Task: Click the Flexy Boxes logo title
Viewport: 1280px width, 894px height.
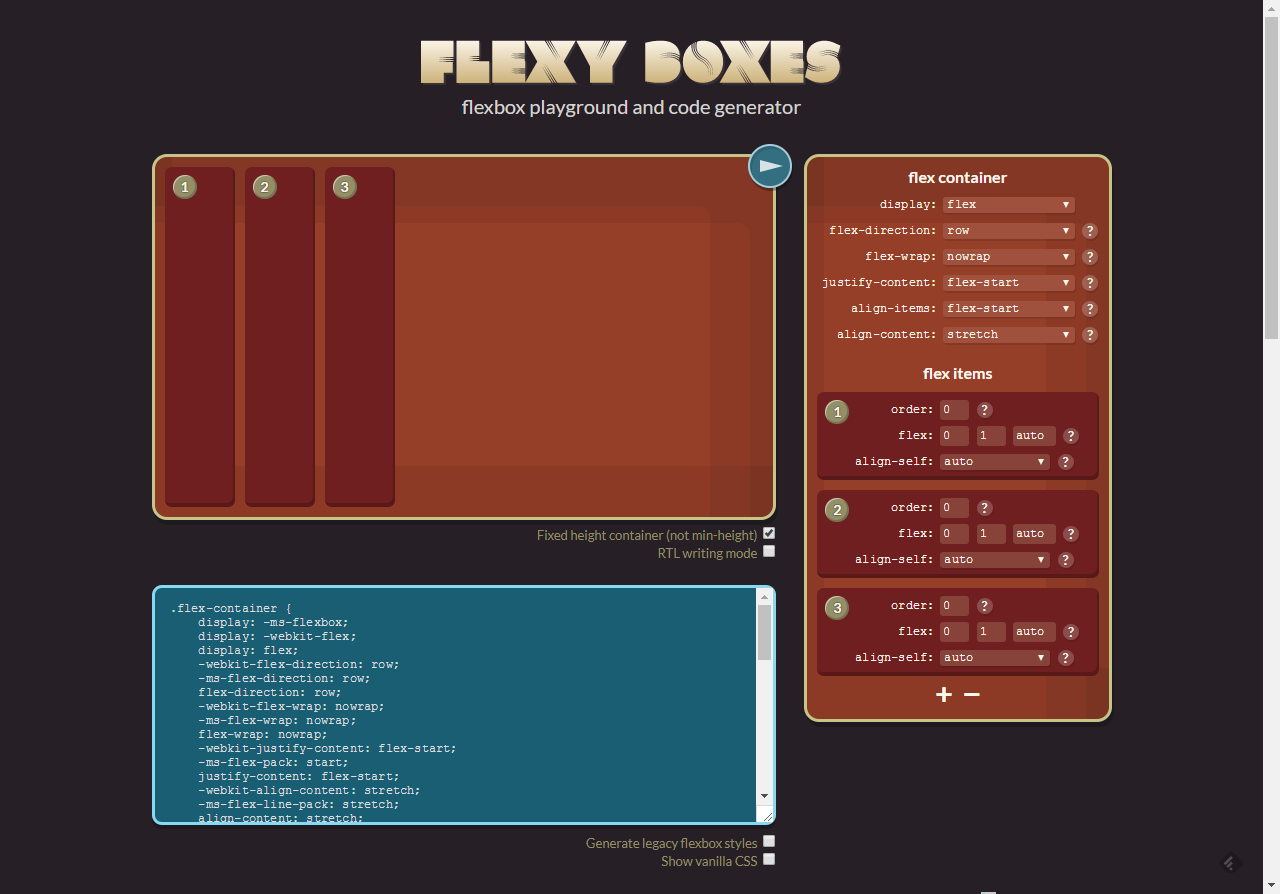Action: [631, 62]
